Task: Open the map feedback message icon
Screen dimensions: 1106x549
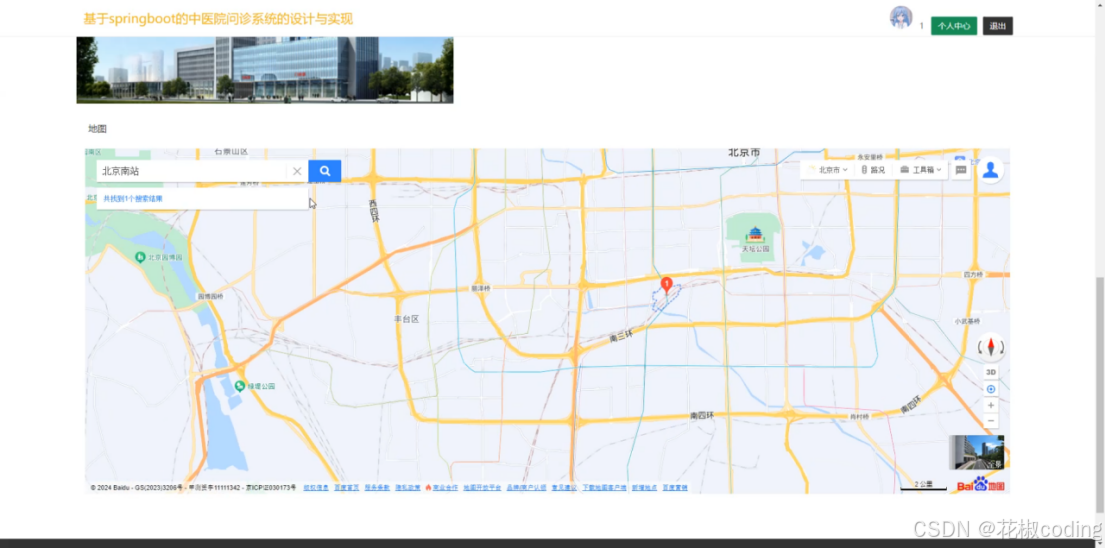Action: (x=961, y=170)
